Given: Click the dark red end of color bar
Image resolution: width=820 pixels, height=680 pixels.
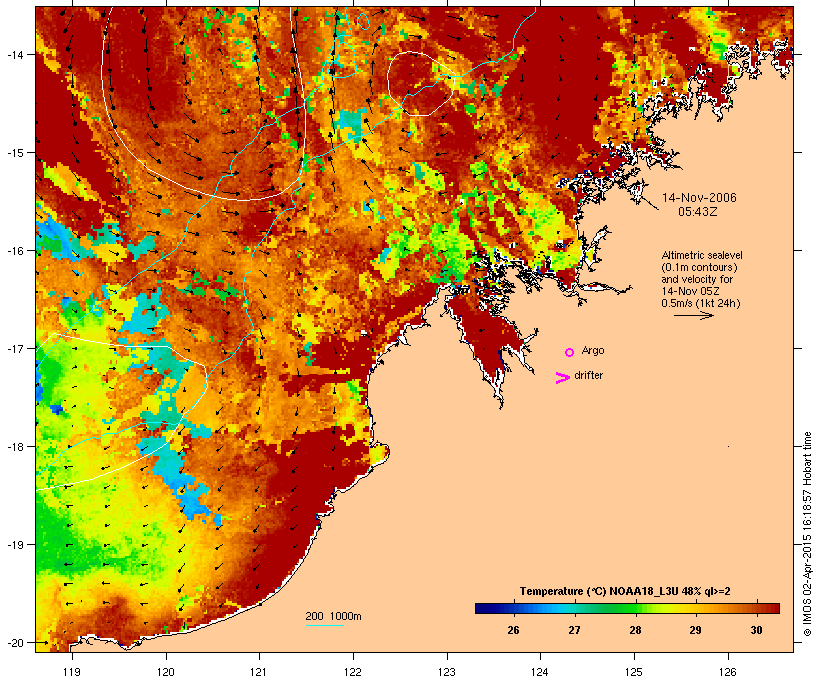Looking at the screenshot, I should [x=775, y=608].
